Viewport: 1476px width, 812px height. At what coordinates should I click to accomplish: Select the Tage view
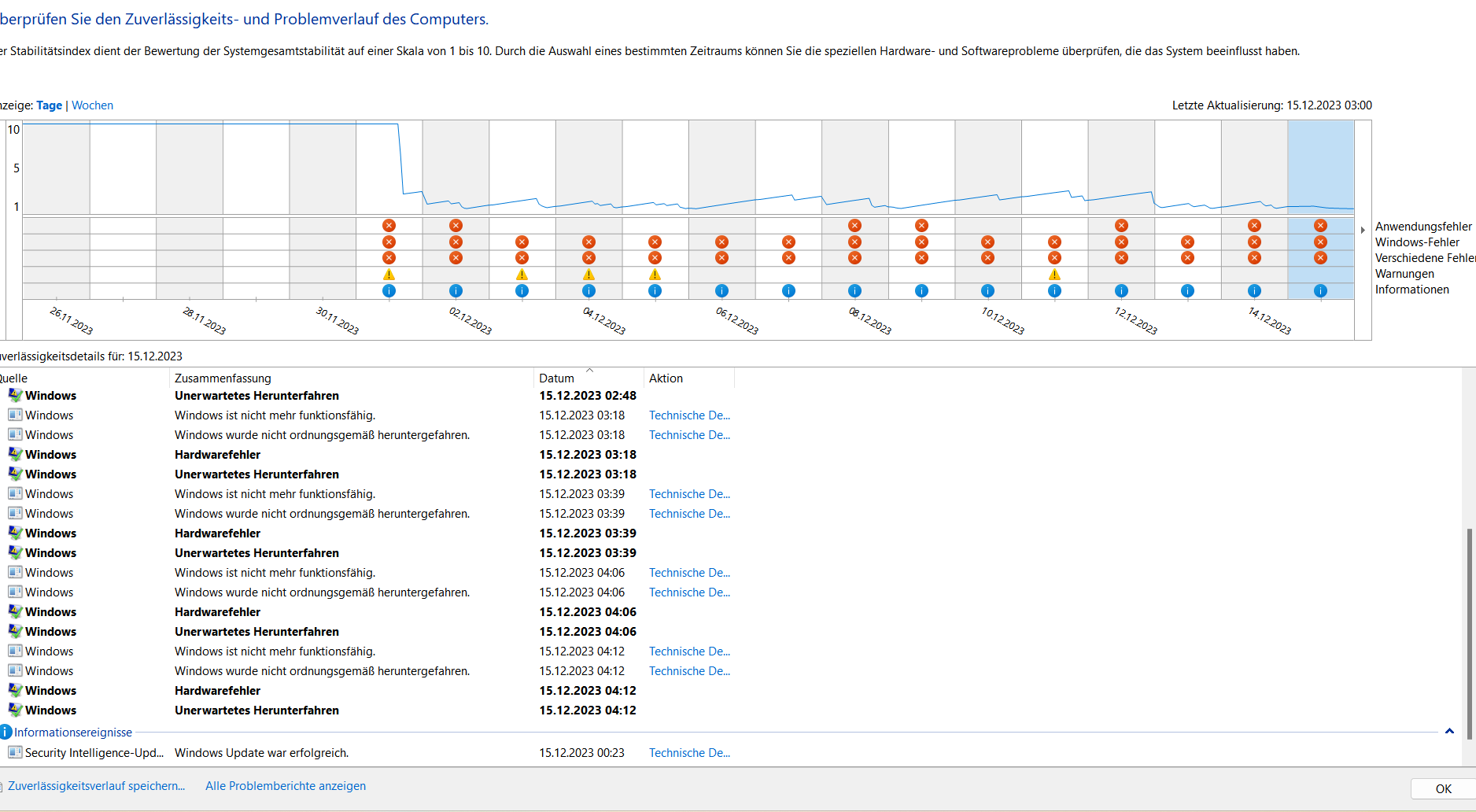[x=49, y=105]
